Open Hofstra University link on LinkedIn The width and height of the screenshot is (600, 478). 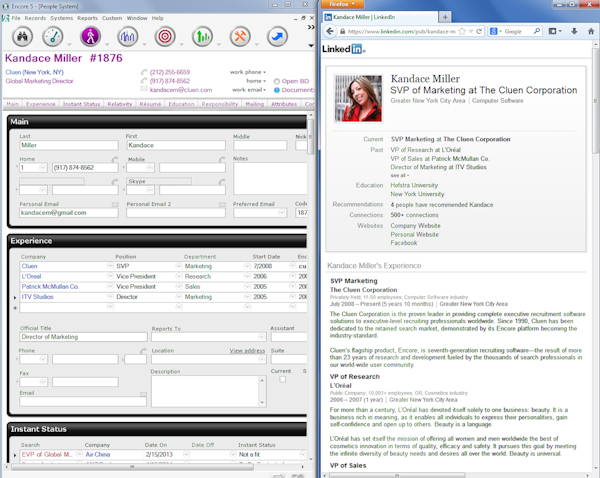click(414, 185)
